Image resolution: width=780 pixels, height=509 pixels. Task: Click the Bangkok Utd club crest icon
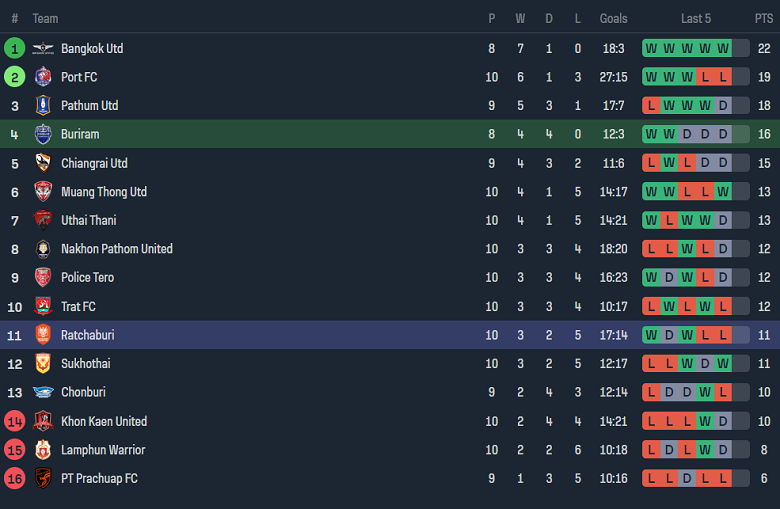point(42,48)
